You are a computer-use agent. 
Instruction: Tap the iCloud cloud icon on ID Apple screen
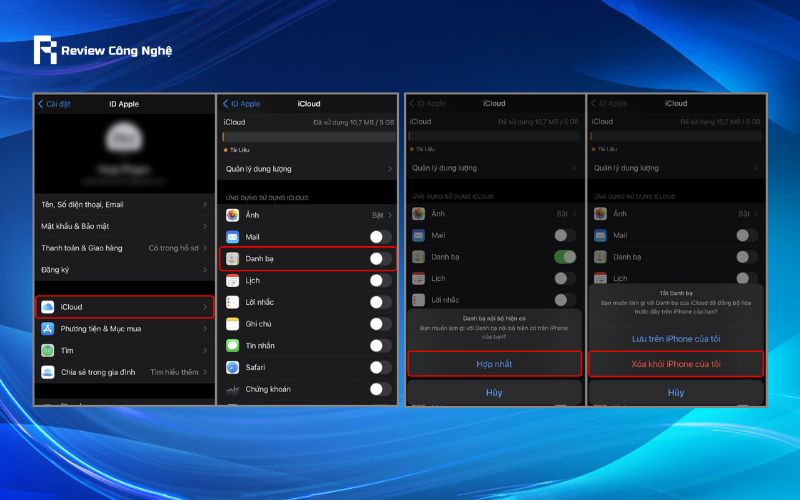[47, 307]
